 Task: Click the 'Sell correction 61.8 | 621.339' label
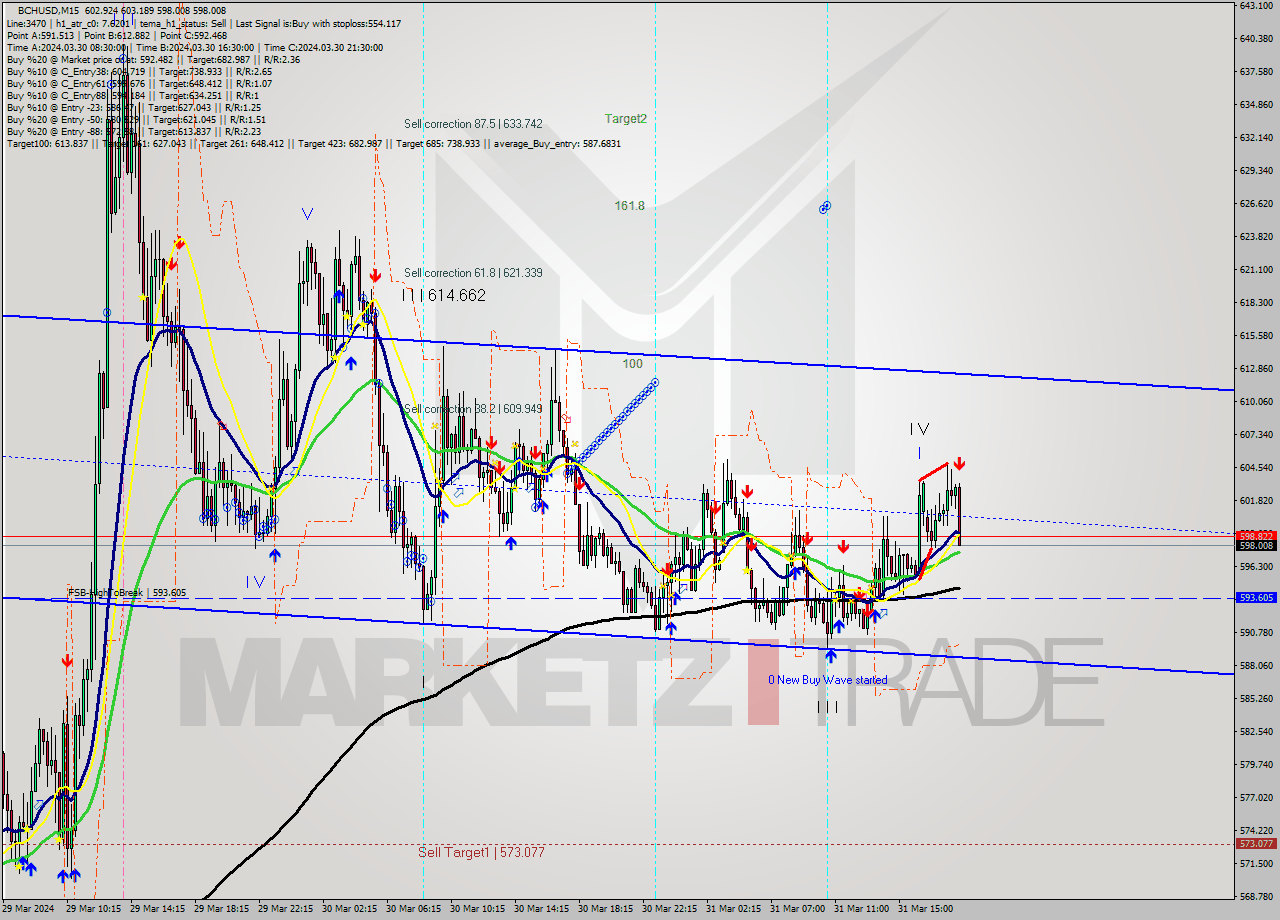click(x=473, y=273)
